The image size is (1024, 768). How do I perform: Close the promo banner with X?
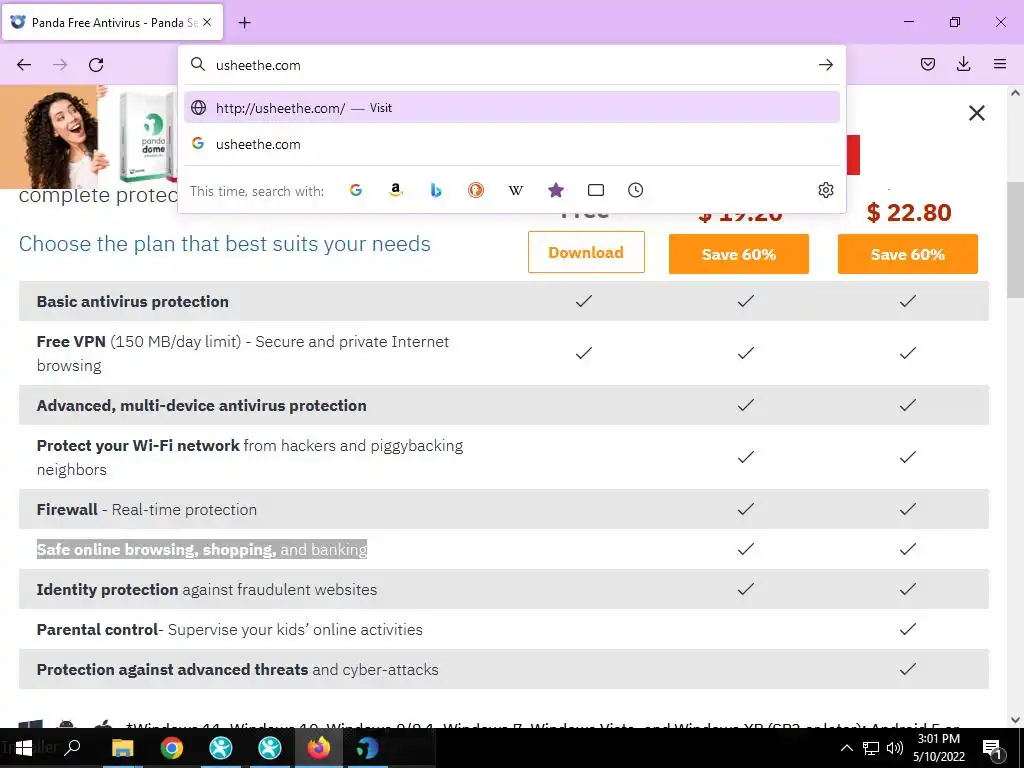(977, 114)
